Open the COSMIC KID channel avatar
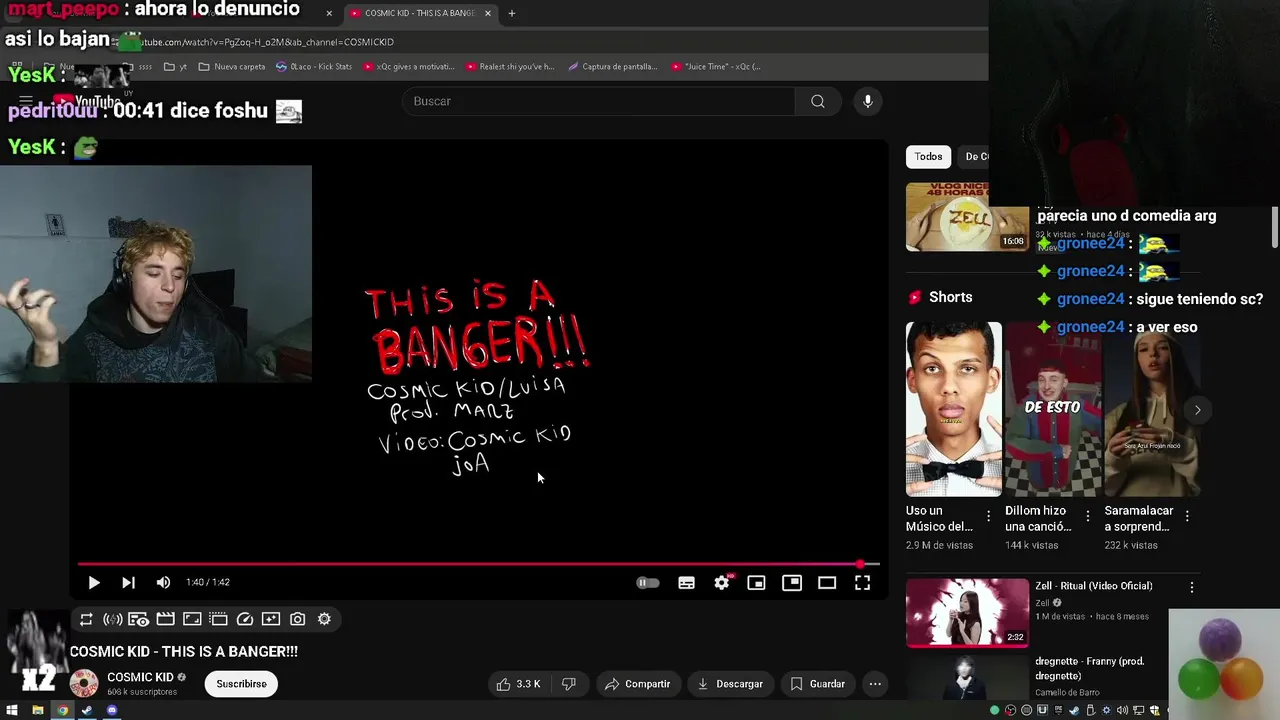 tap(84, 684)
